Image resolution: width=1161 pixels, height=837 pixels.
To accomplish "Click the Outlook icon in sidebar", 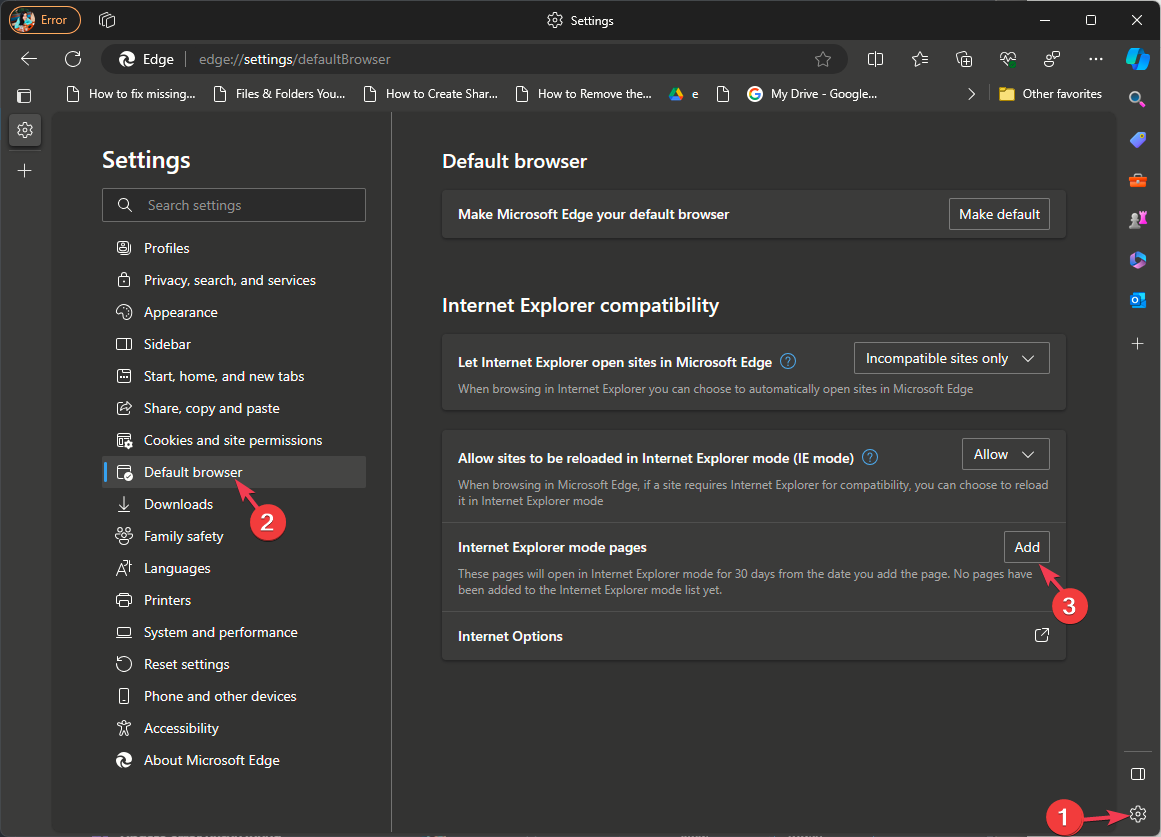I will 1137,300.
